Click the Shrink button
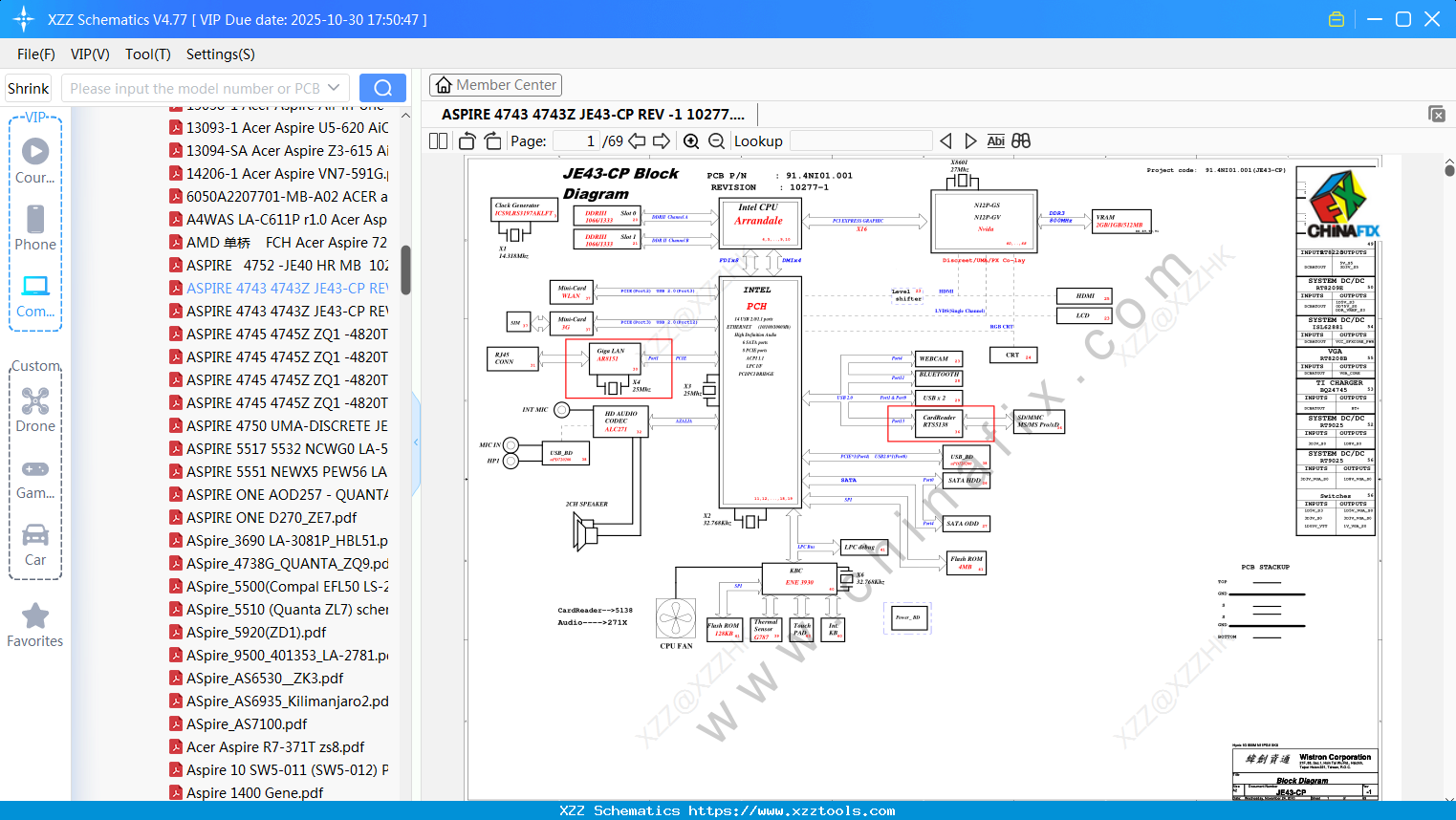 [x=29, y=88]
